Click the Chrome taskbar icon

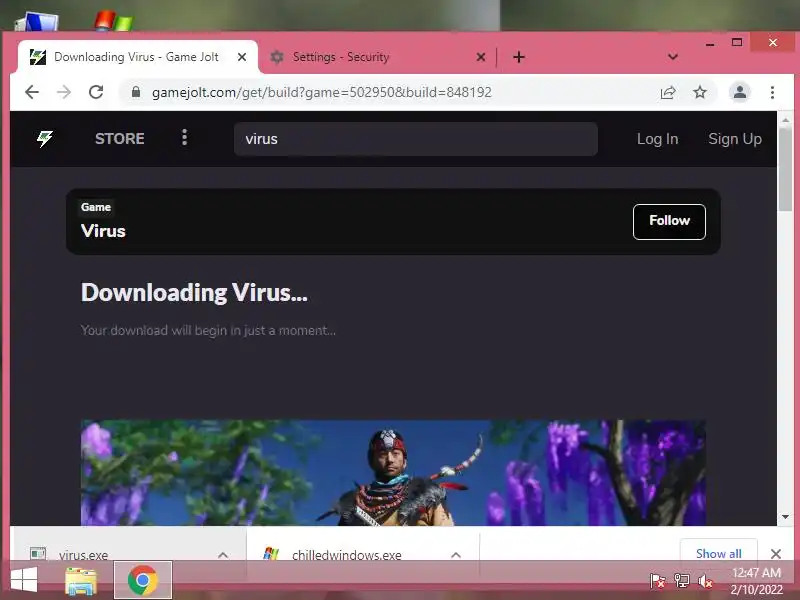143,580
